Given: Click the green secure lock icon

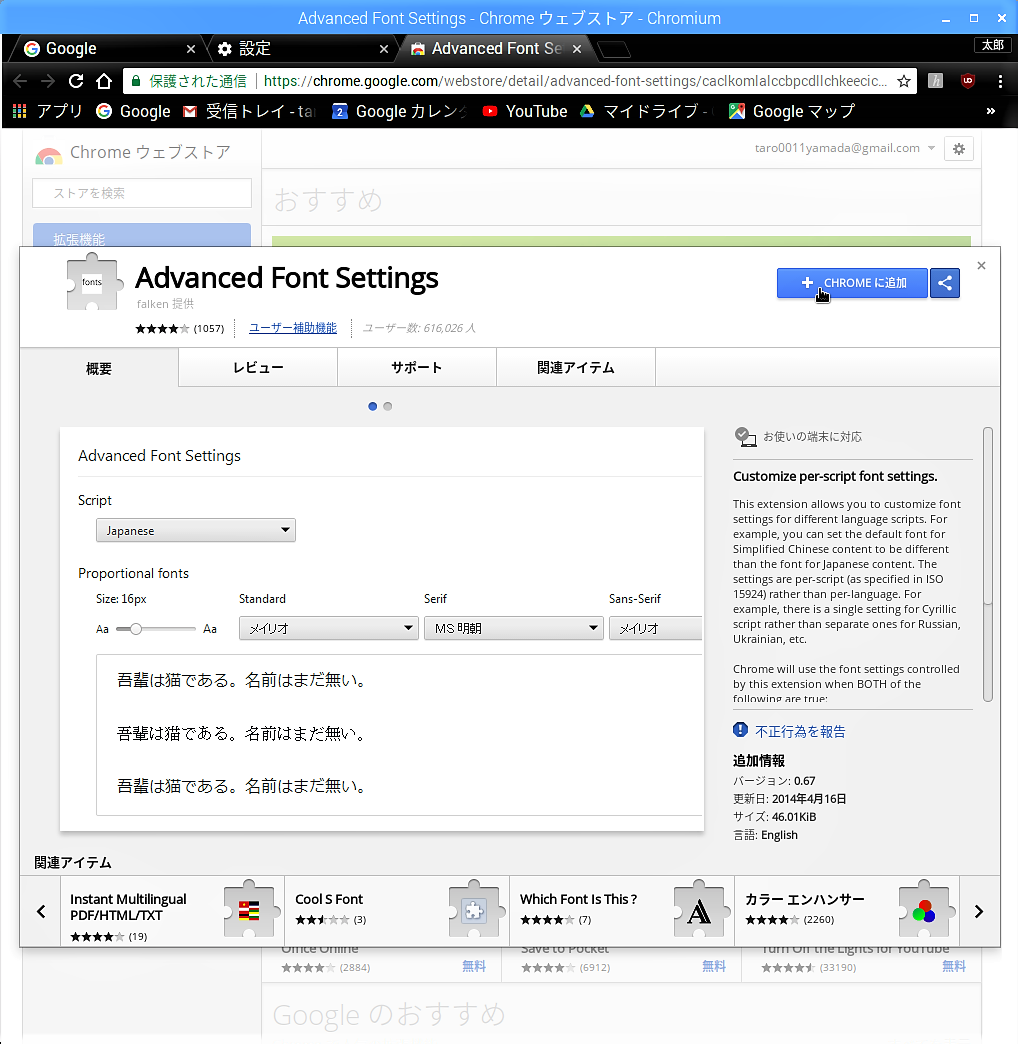Looking at the screenshot, I should pyautogui.click(x=136, y=81).
